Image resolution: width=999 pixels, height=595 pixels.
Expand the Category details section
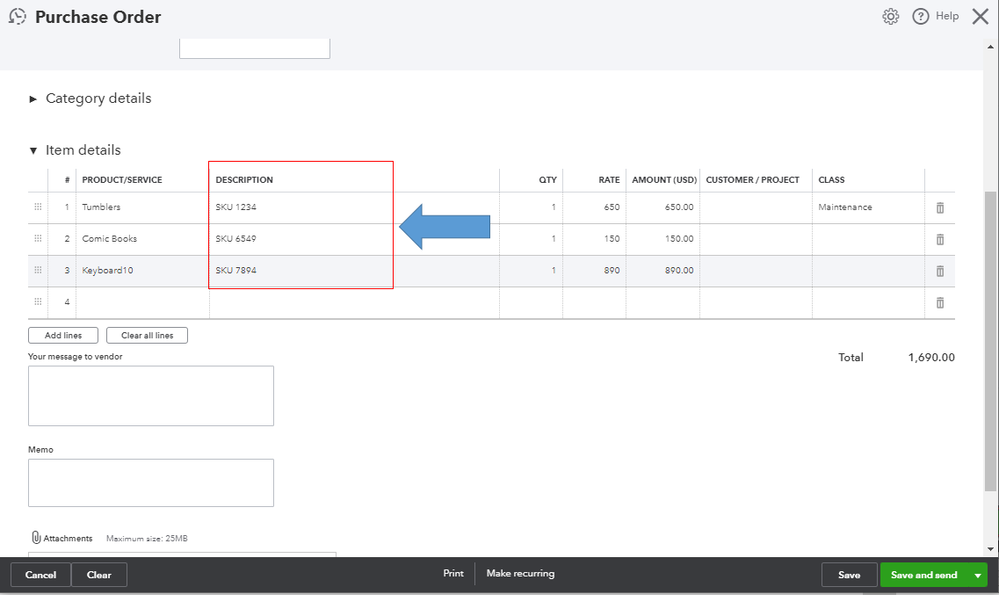(x=33, y=99)
